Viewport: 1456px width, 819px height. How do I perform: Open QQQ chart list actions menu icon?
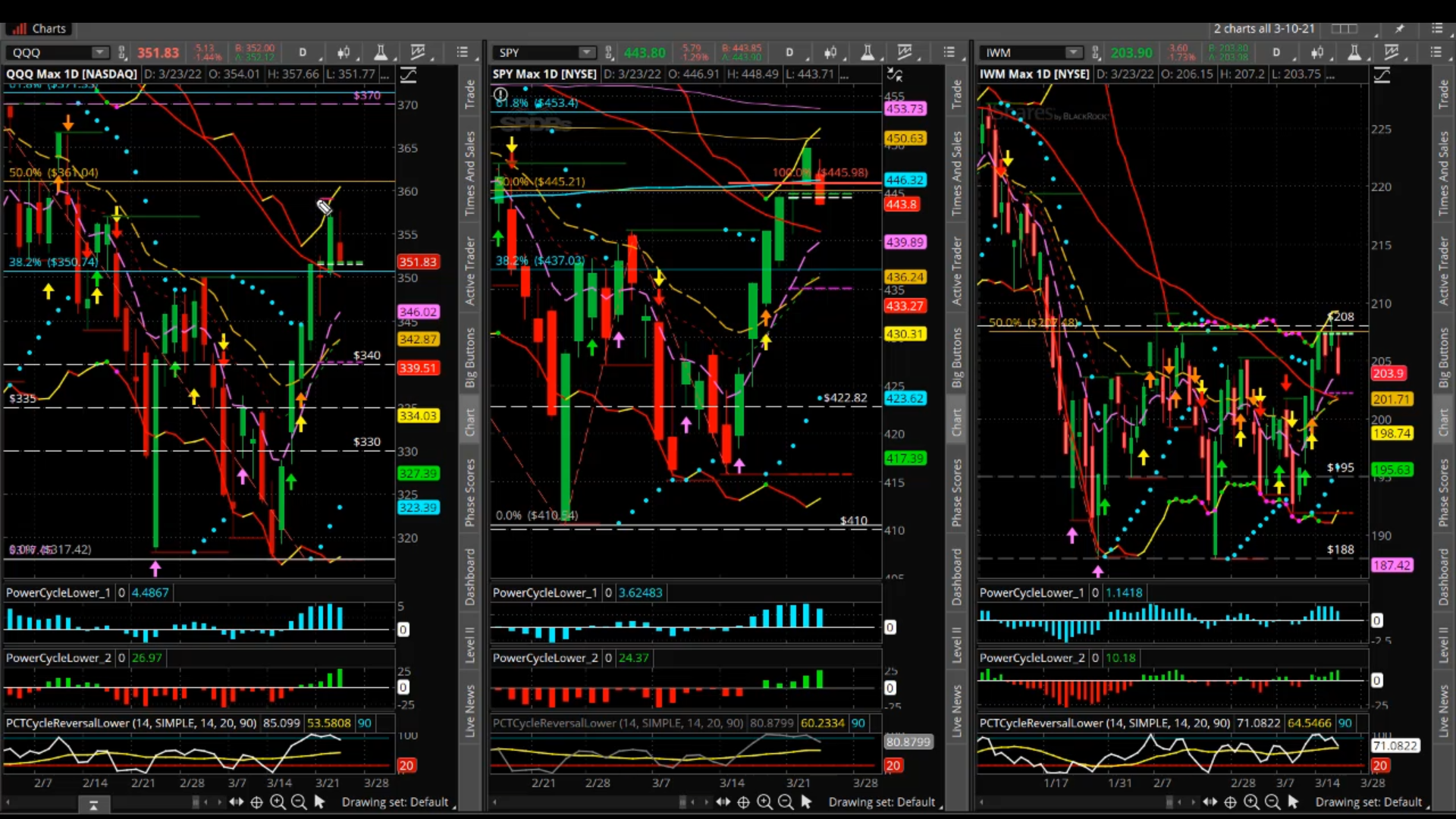click(x=463, y=52)
